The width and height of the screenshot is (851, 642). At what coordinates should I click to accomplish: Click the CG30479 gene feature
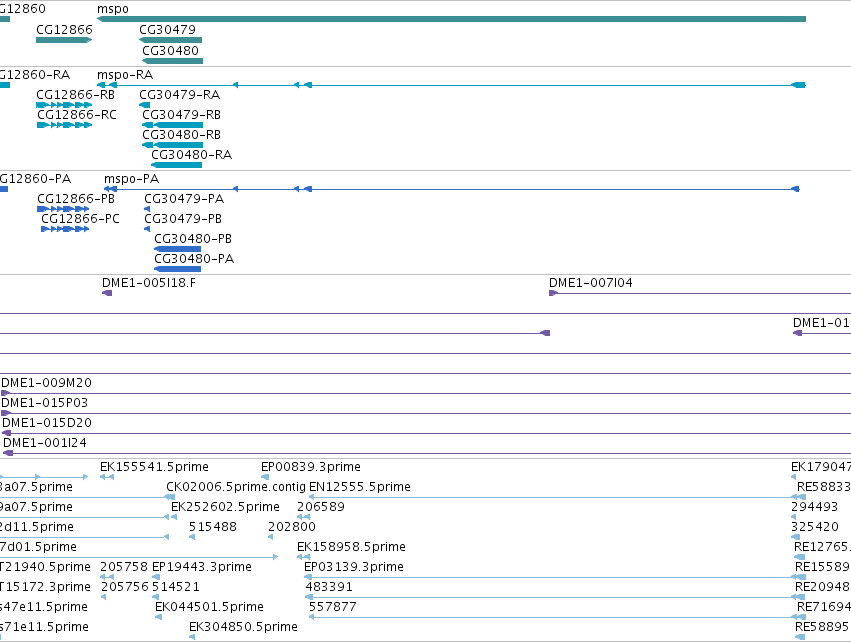tap(170, 40)
